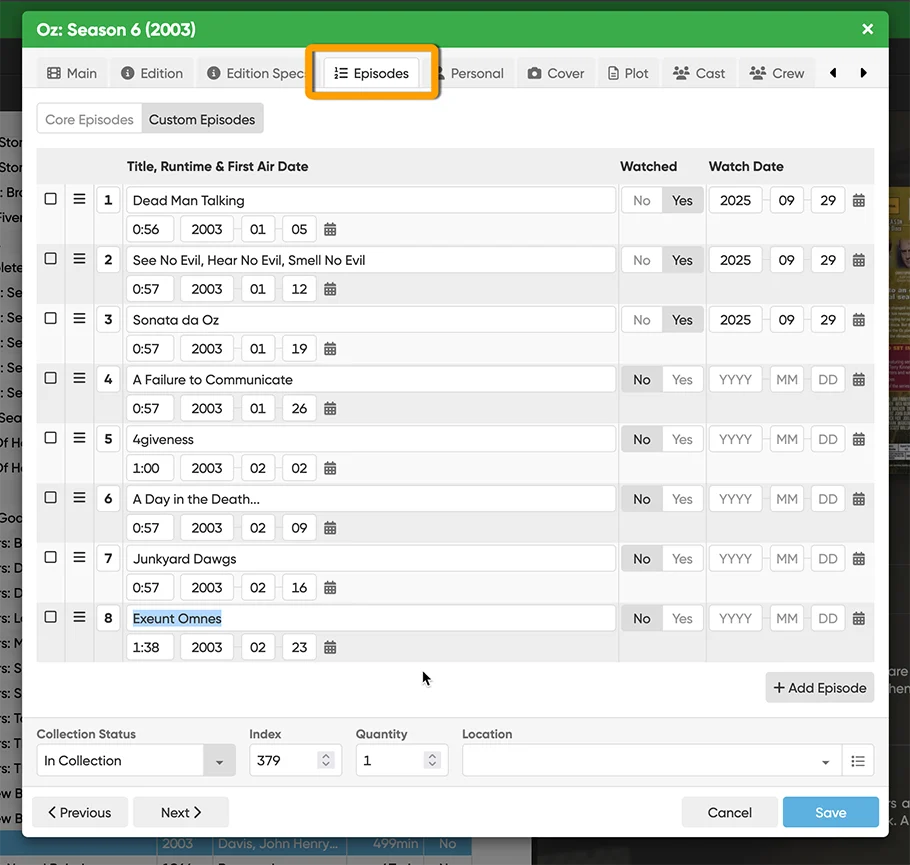910x865 pixels.
Task: Select checkbox for episode 6 row
Action: [51, 497]
